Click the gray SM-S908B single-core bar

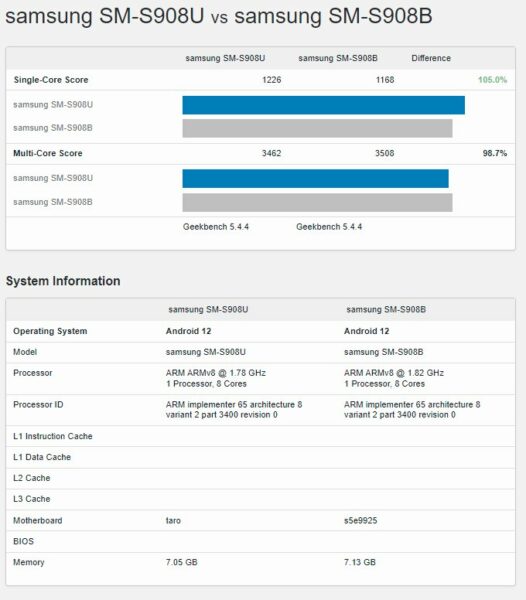pos(317,128)
